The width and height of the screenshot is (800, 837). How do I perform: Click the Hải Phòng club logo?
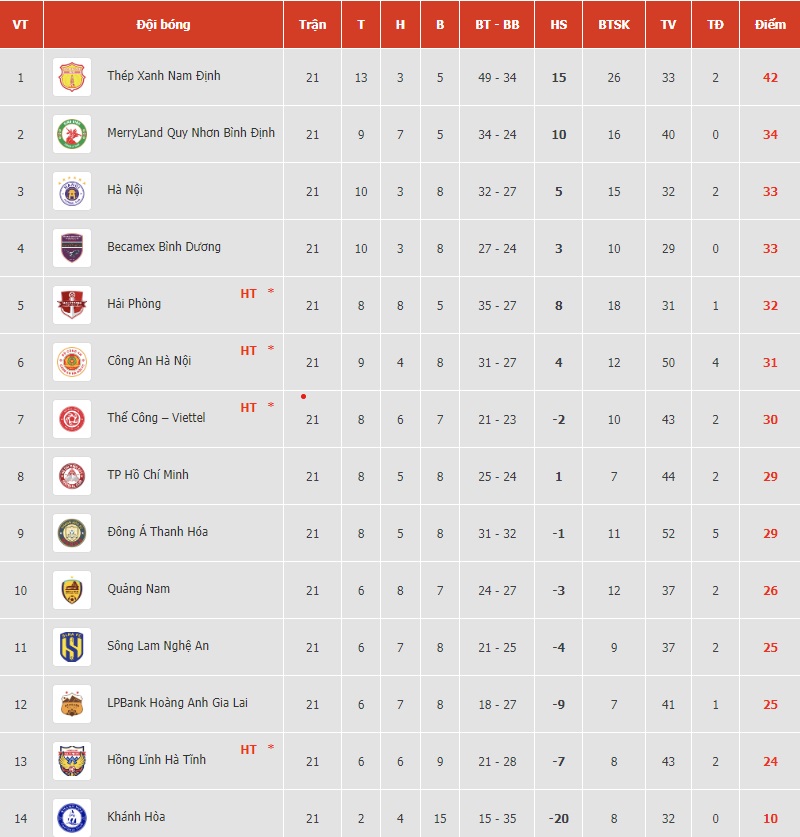pos(72,305)
